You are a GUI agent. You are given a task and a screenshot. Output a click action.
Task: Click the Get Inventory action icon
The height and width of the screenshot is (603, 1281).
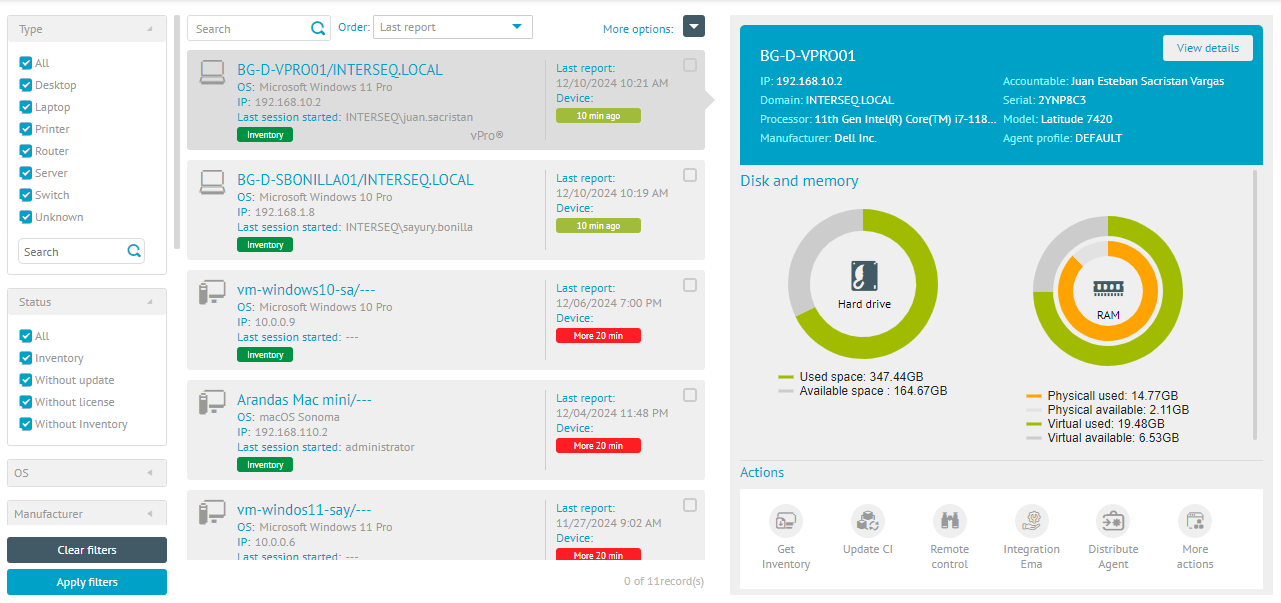[786, 521]
